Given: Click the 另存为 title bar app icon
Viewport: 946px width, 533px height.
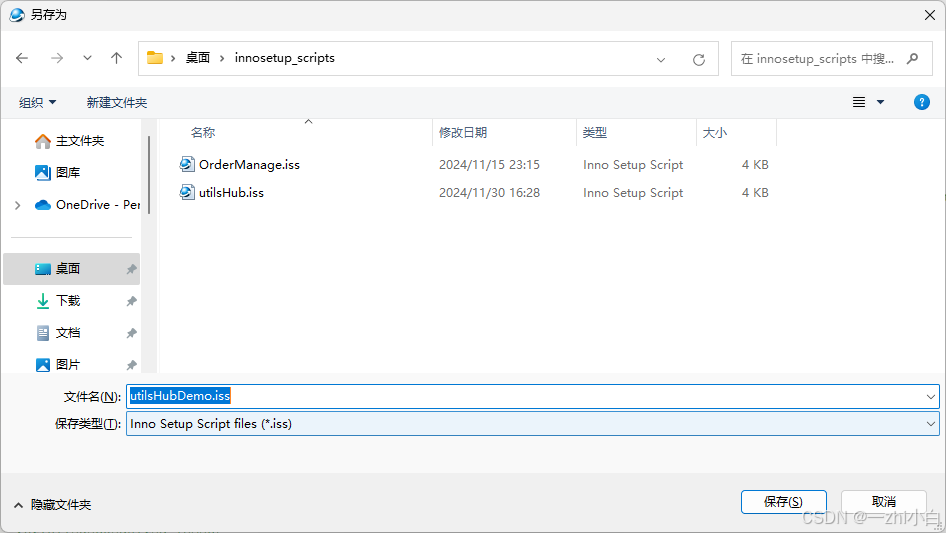Looking at the screenshot, I should point(17,14).
